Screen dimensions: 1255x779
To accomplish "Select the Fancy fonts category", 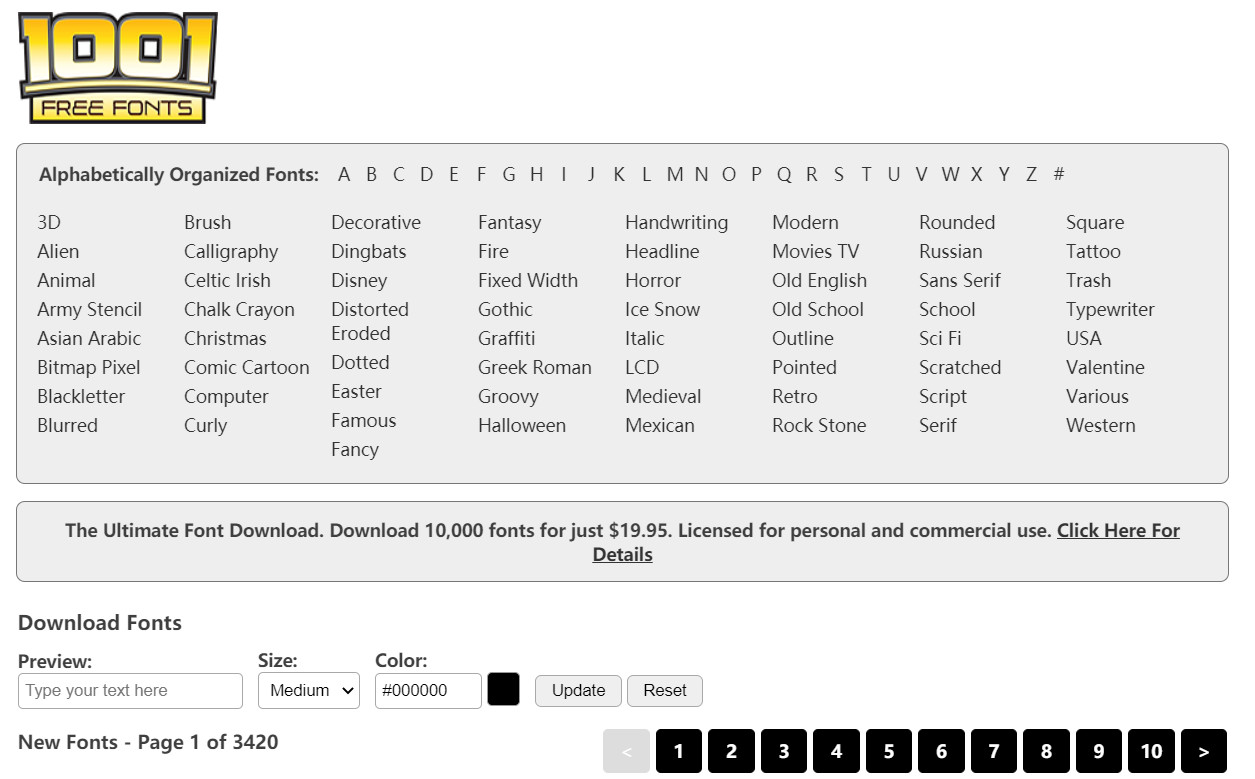I will [x=355, y=449].
